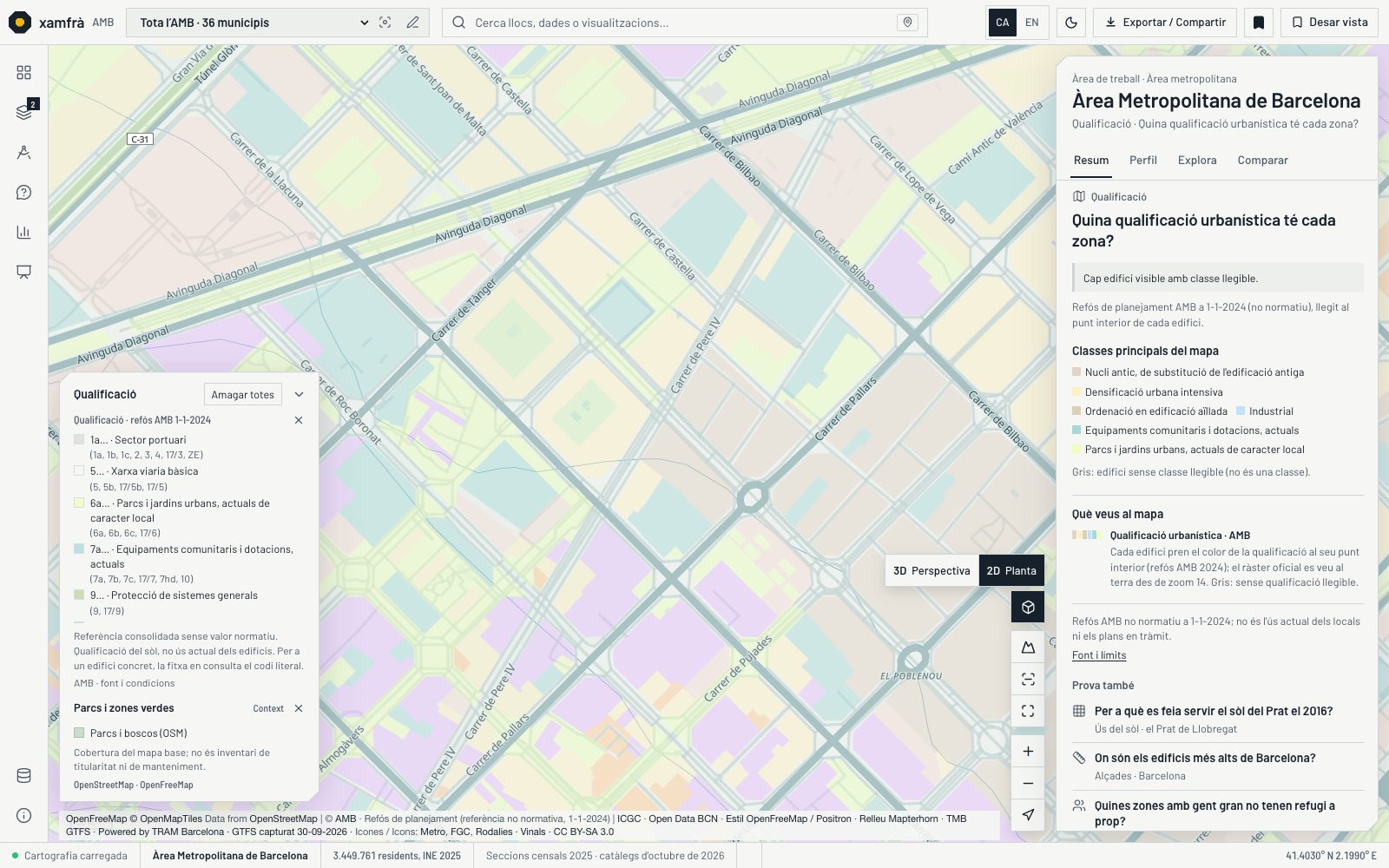Click the fit-to-extent frame button on map
This screenshot has height=868, width=1389.
coord(1028,679)
